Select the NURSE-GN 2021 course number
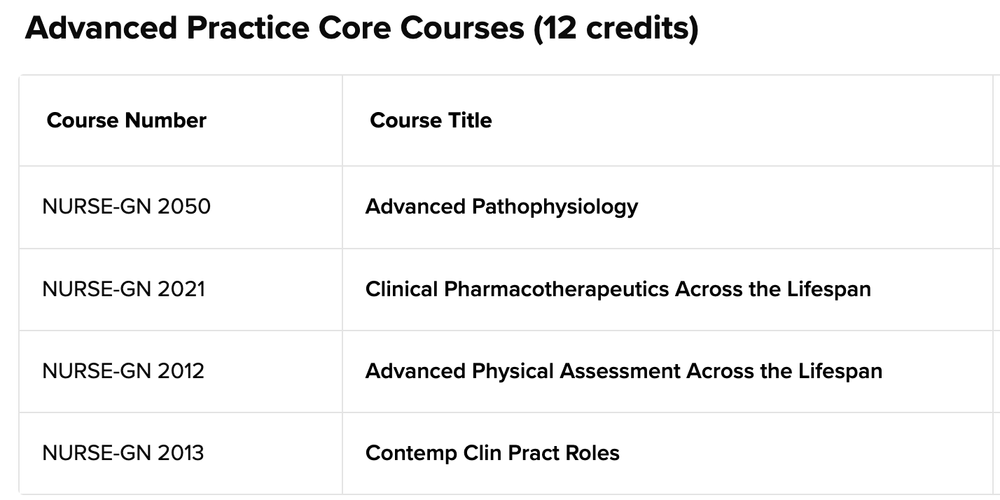This screenshot has width=1000, height=500. click(124, 289)
